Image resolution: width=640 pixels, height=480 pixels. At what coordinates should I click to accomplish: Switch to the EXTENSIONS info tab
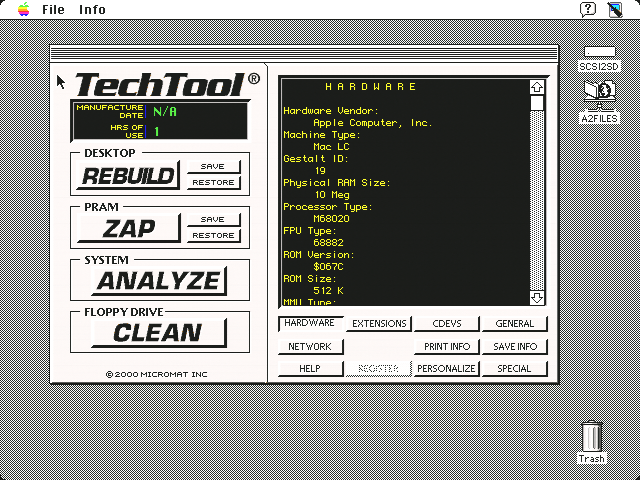coord(379,324)
